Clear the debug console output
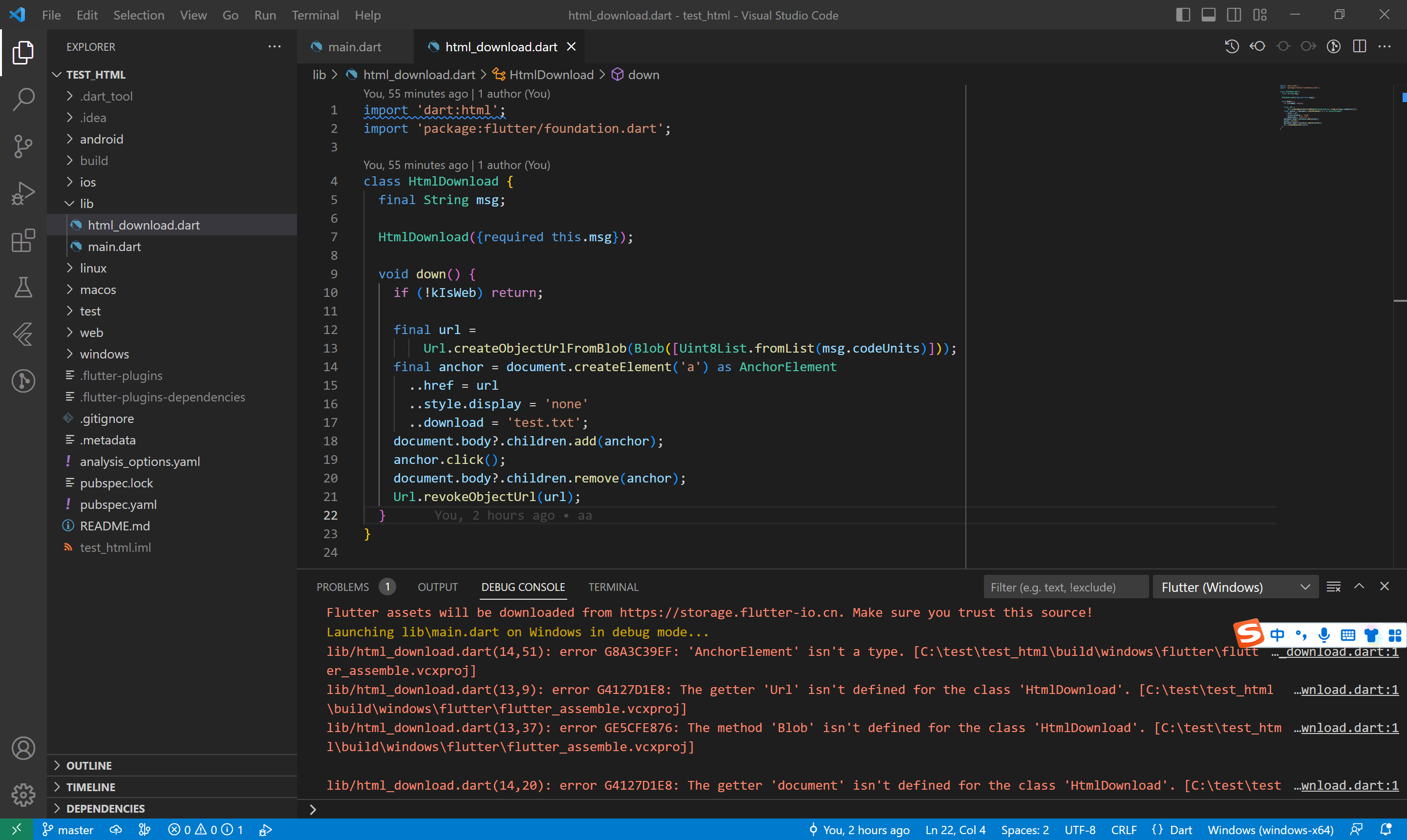This screenshot has width=1407, height=840. [1333, 587]
